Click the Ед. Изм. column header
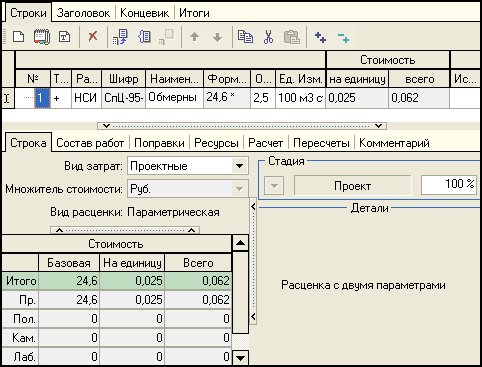The height and width of the screenshot is (367, 482). click(301, 79)
